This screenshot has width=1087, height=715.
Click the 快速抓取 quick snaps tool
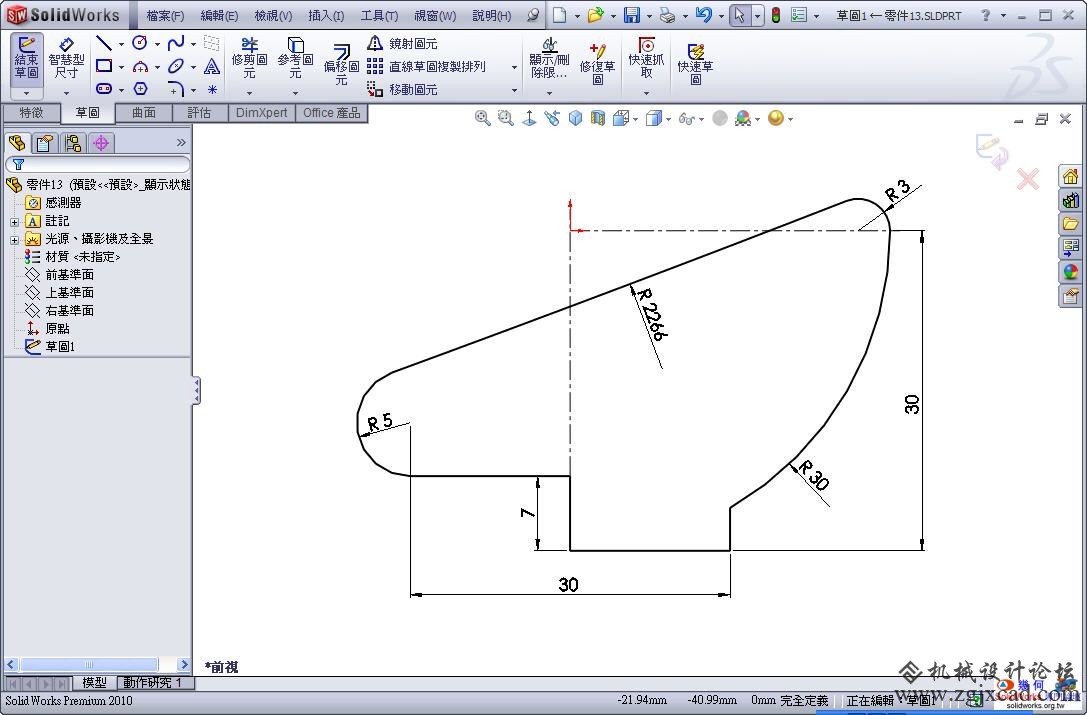click(646, 58)
